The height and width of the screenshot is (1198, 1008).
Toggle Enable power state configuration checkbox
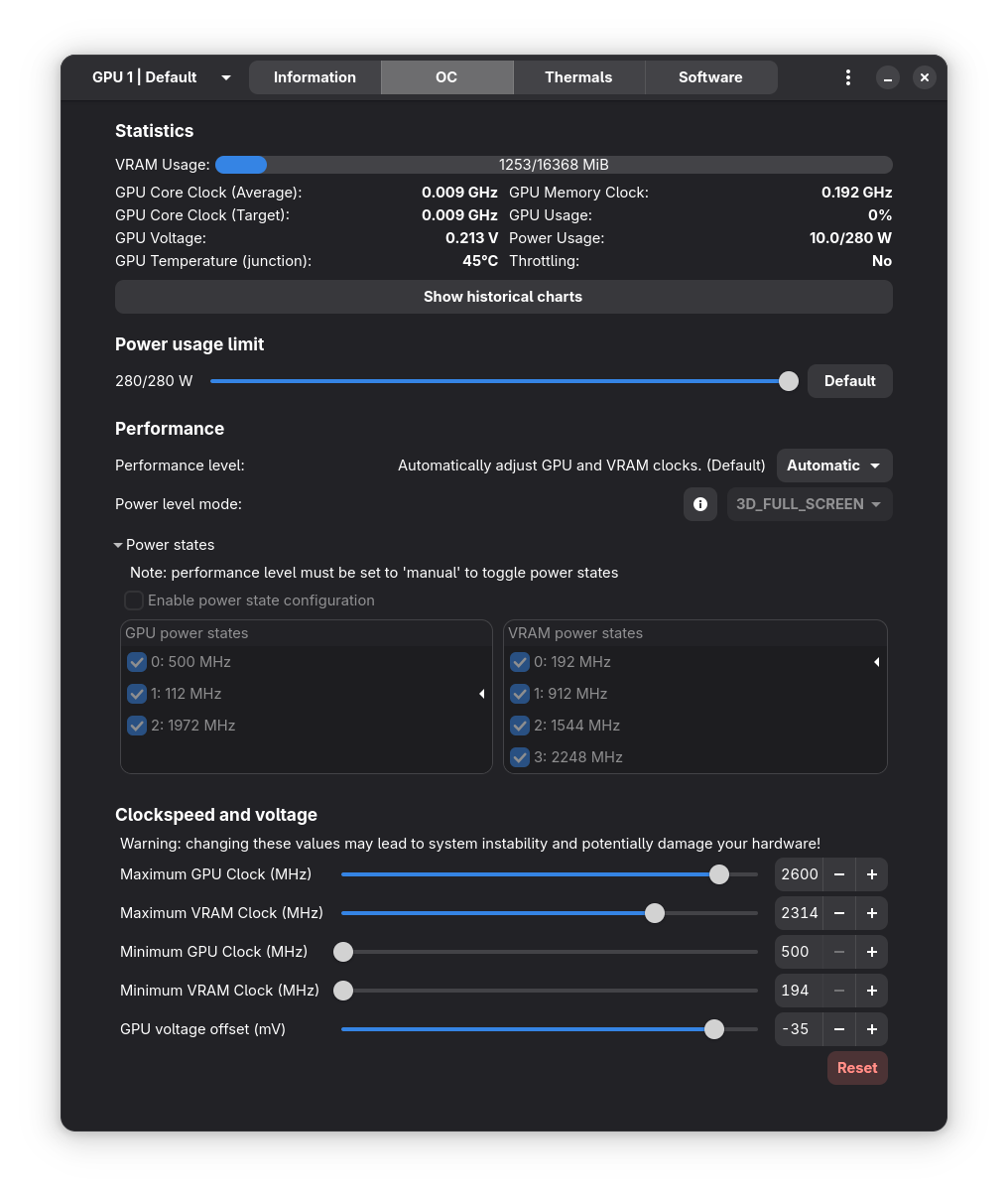pyautogui.click(x=134, y=600)
